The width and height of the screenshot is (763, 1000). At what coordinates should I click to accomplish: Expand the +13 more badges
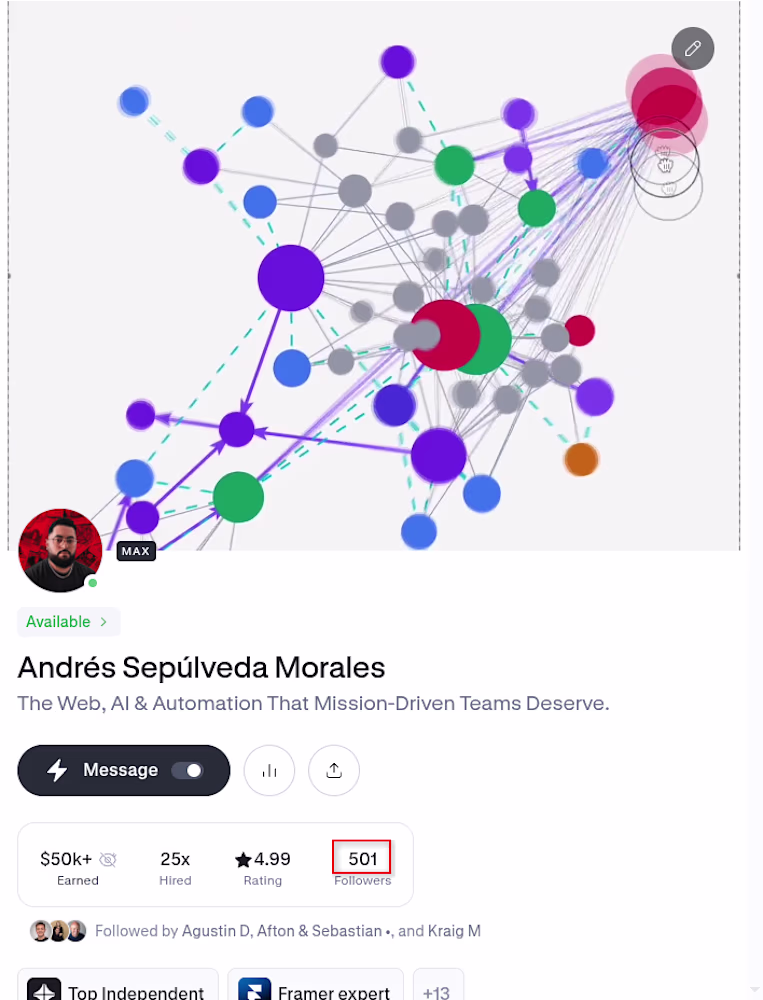tap(438, 990)
